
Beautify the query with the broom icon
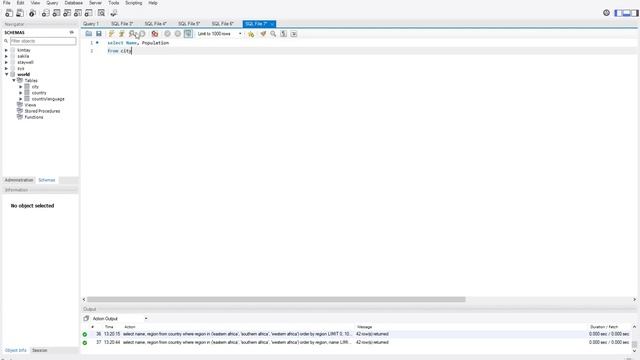coord(263,34)
